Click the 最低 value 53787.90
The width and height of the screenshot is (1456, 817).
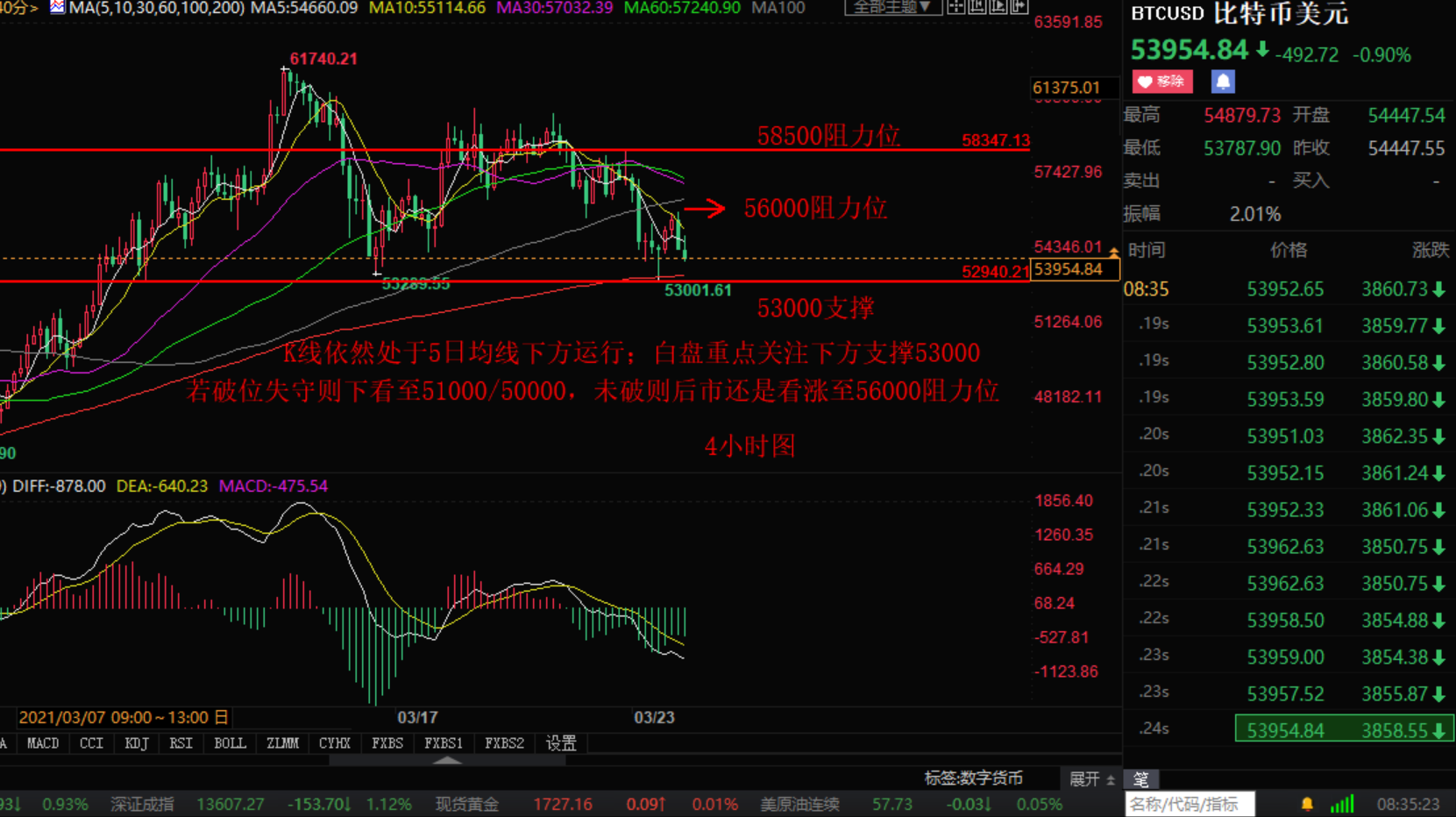pos(1242,148)
